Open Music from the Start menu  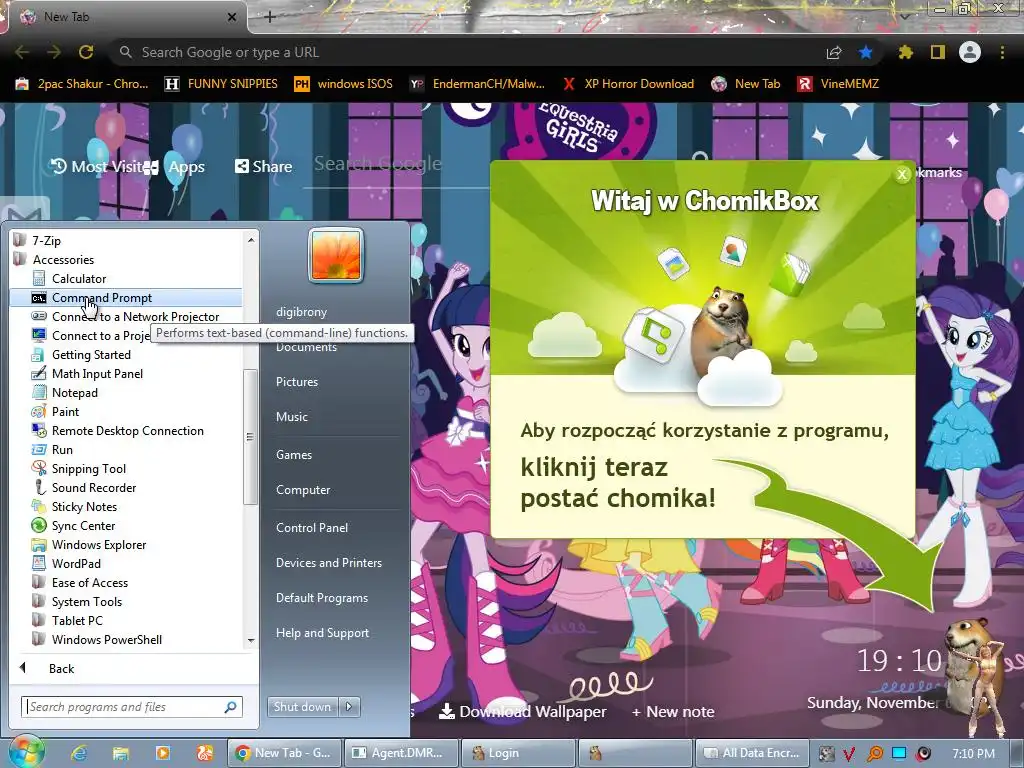[292, 417]
